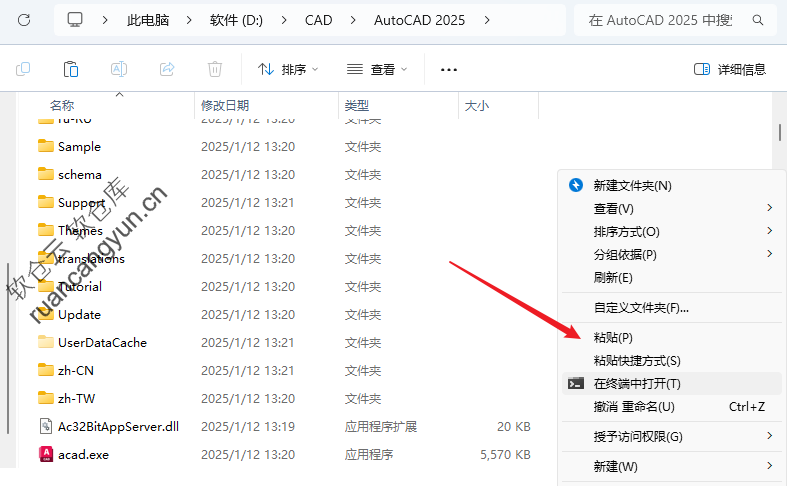The width and height of the screenshot is (787, 486).
Task: Click AutoCAD 2025 breadcrumb segment
Action: coord(419,20)
